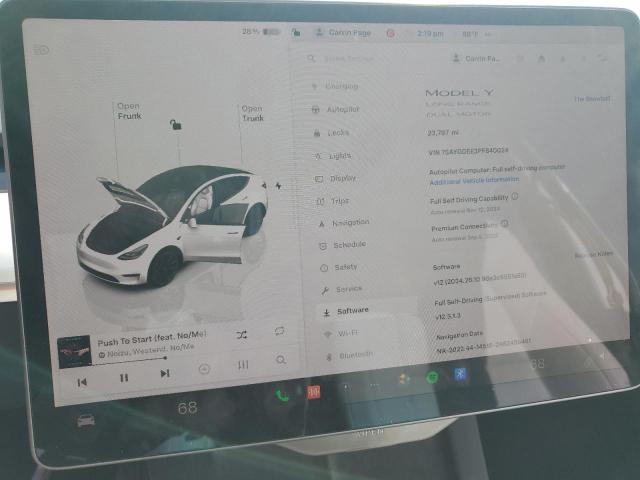Skip to previous track
This screenshot has height=480, width=640.
point(82,382)
